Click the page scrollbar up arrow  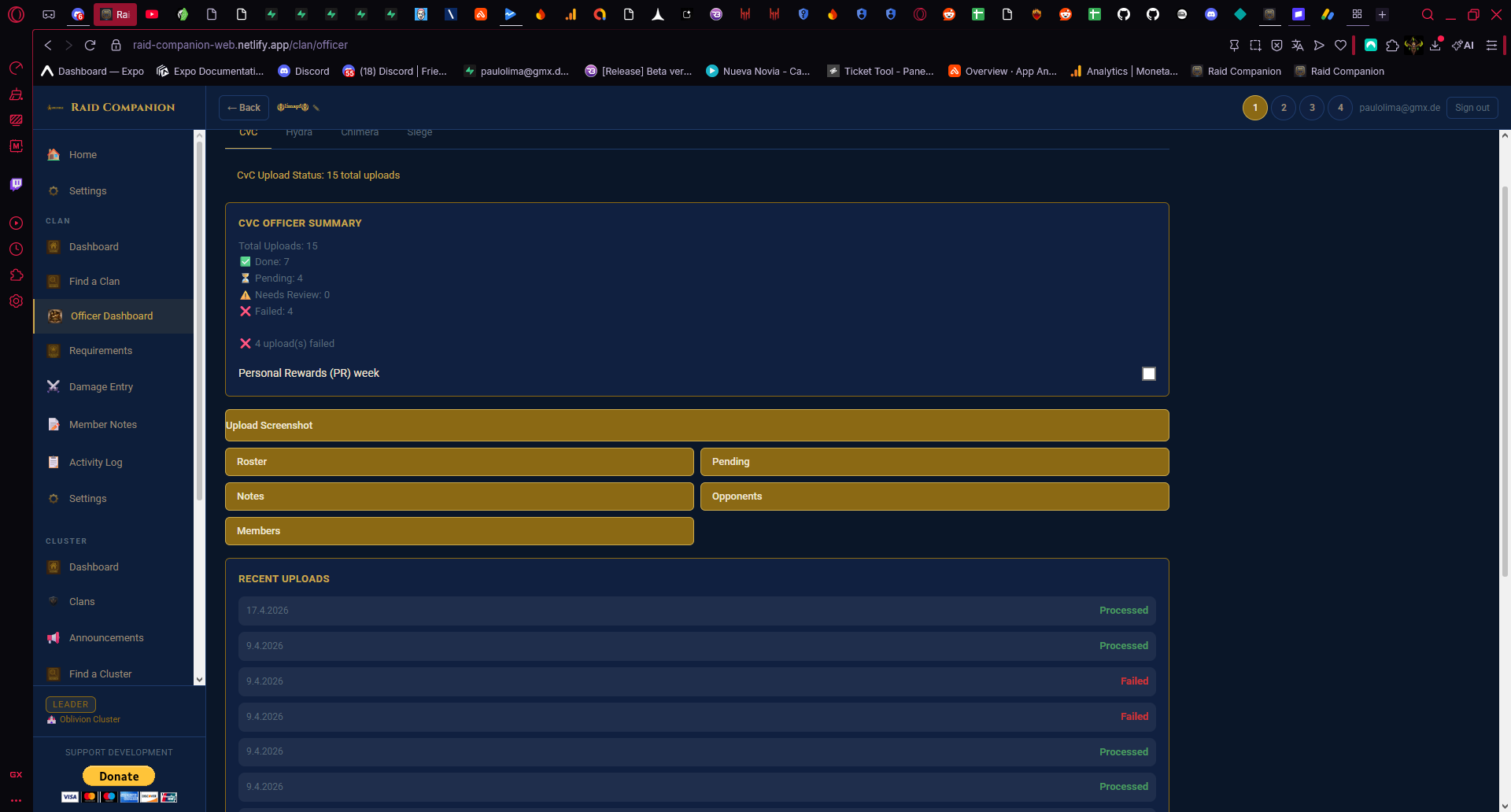pos(1505,135)
